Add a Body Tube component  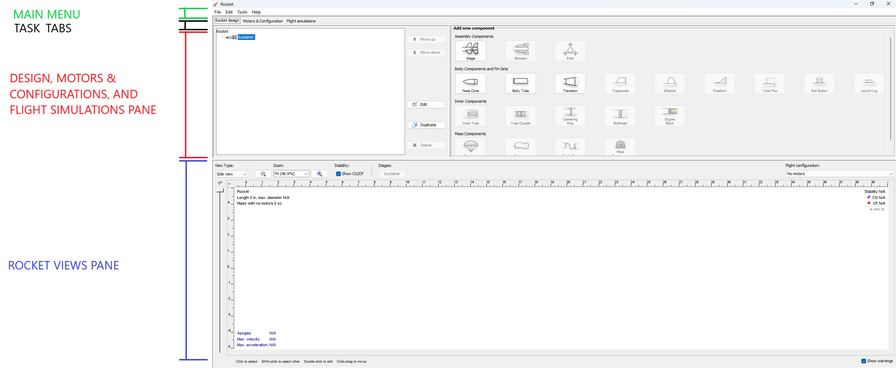[520, 83]
